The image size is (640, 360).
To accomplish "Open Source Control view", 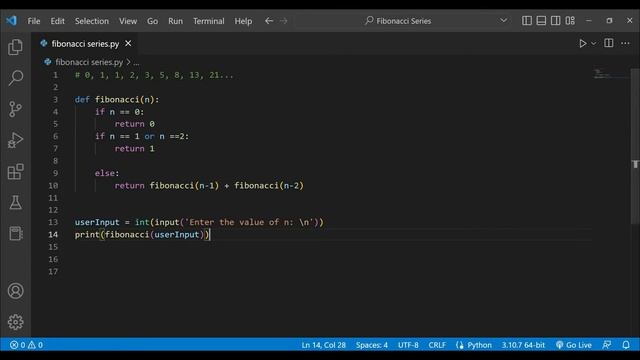I will [x=16, y=109].
